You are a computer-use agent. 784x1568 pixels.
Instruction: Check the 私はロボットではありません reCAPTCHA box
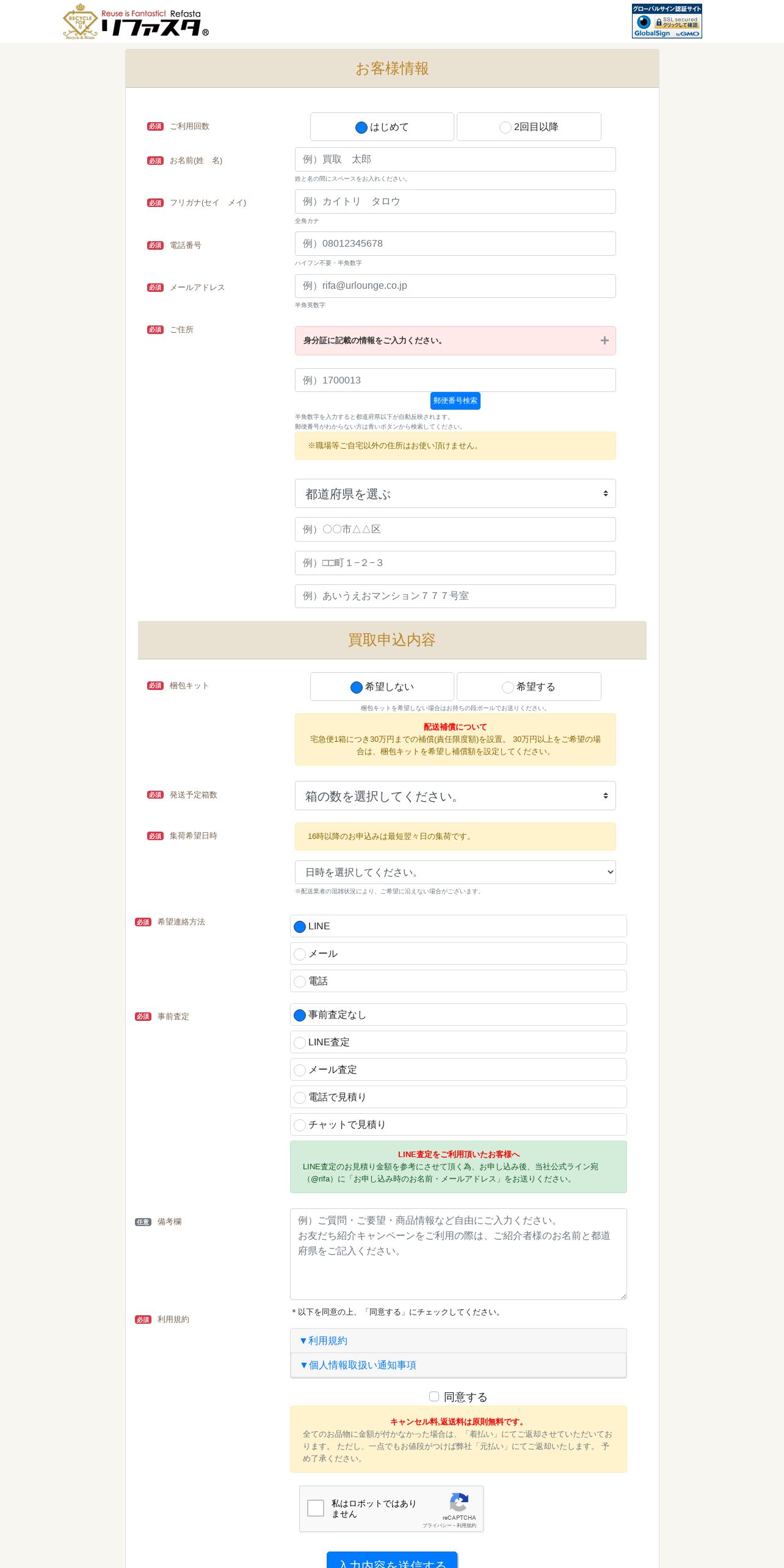pos(316,1508)
